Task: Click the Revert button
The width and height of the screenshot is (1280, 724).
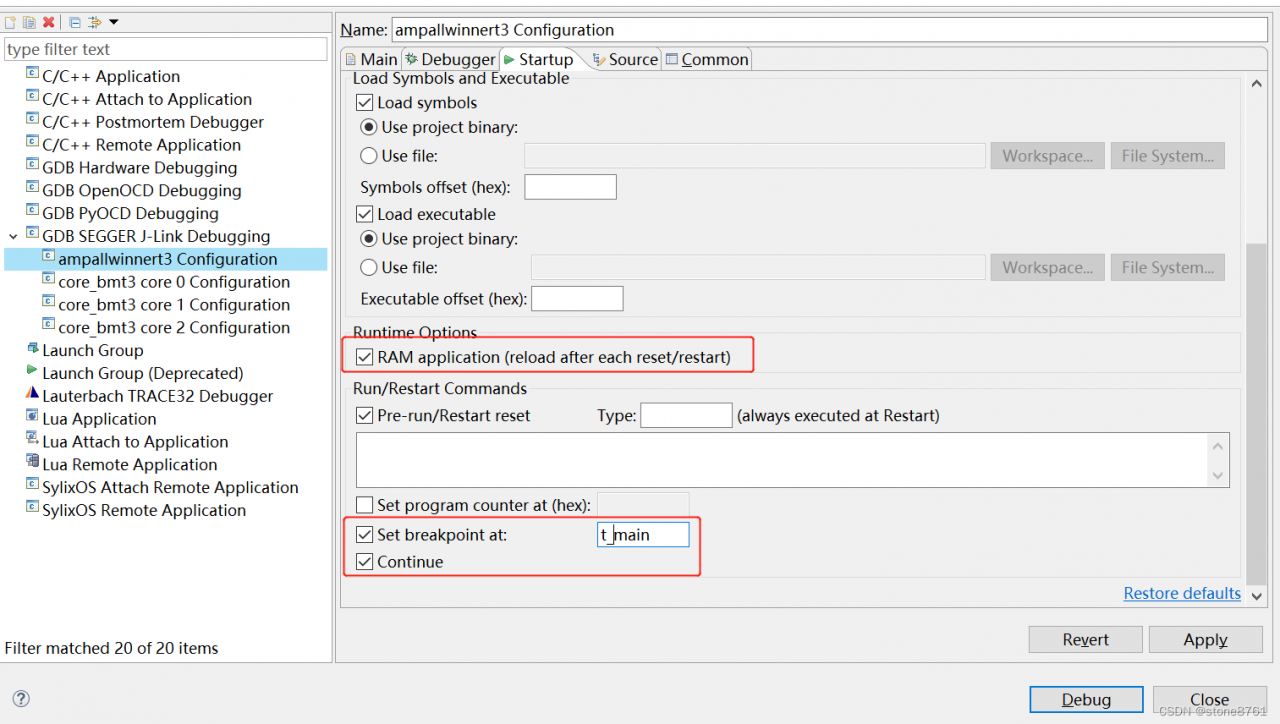Action: point(1086,640)
